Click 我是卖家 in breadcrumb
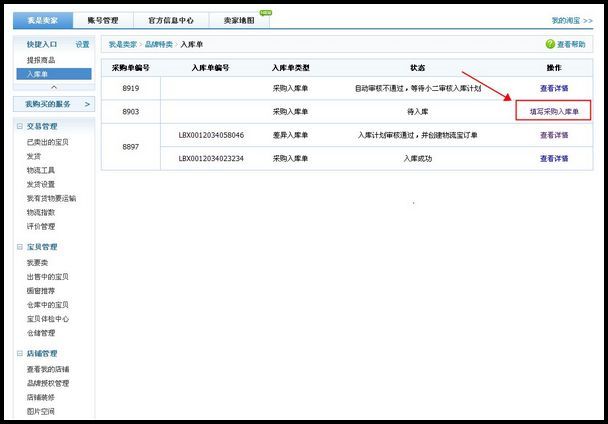The width and height of the screenshot is (608, 424). 123,45
